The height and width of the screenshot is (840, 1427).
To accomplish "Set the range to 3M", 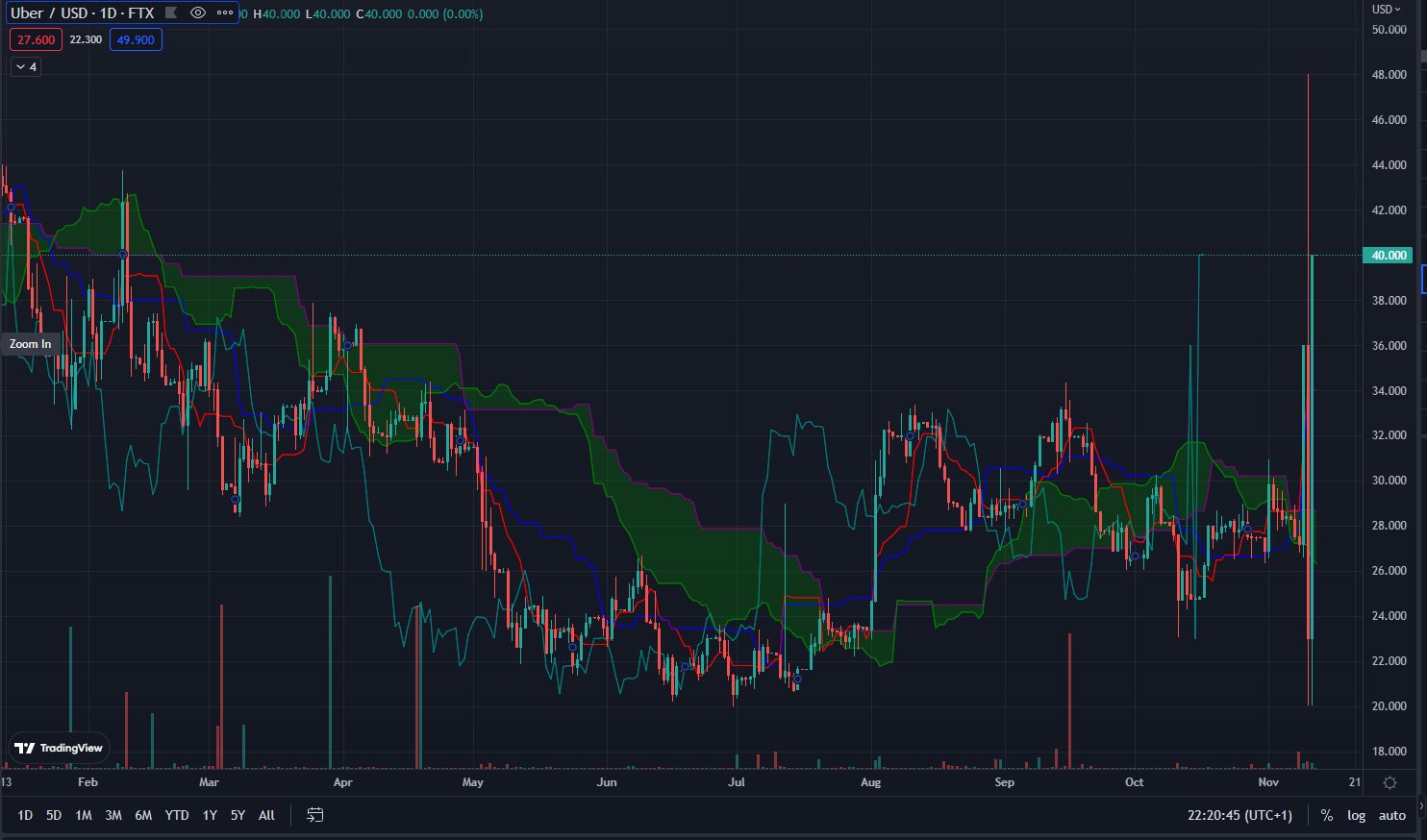I will click(113, 815).
